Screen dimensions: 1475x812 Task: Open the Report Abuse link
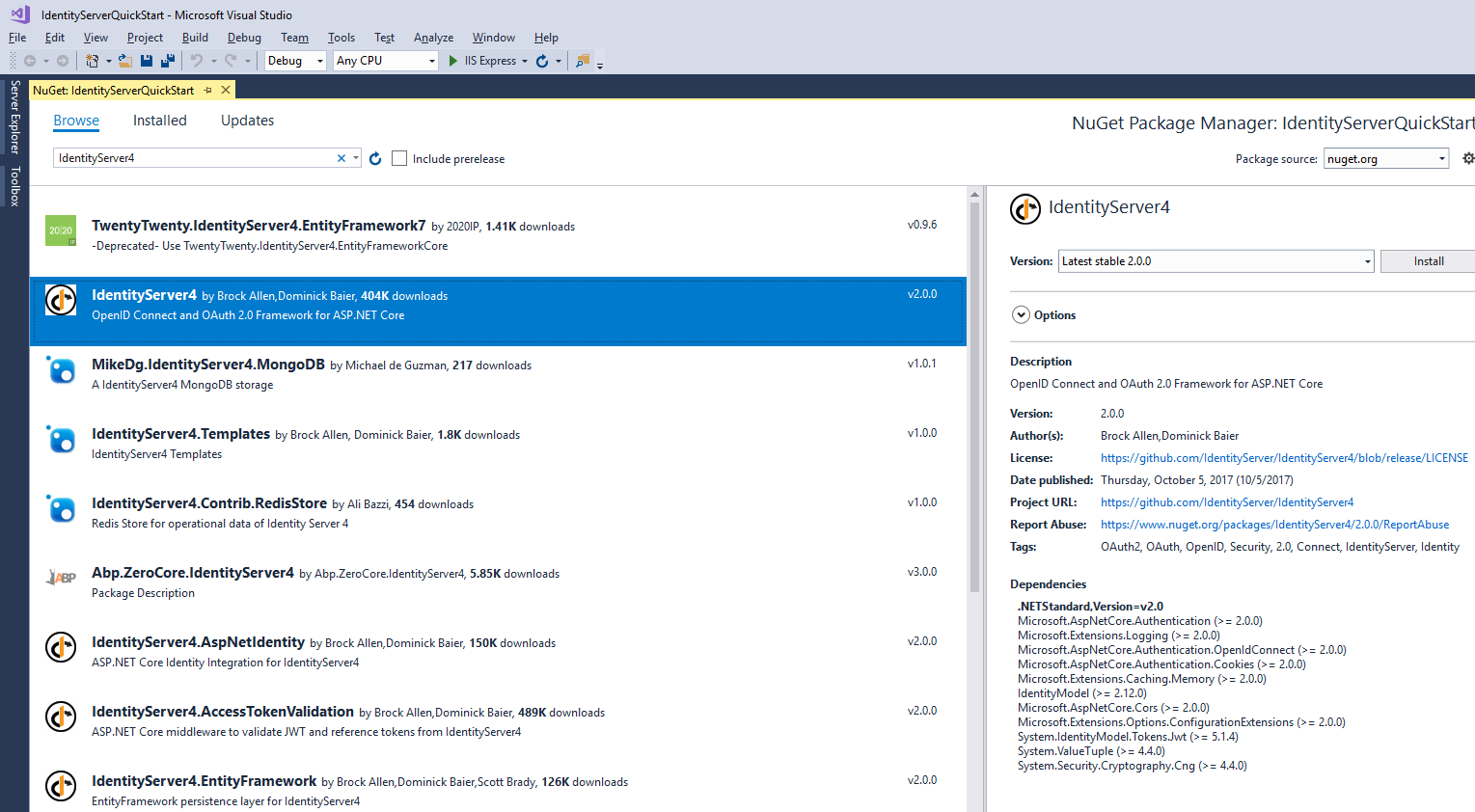(1274, 525)
